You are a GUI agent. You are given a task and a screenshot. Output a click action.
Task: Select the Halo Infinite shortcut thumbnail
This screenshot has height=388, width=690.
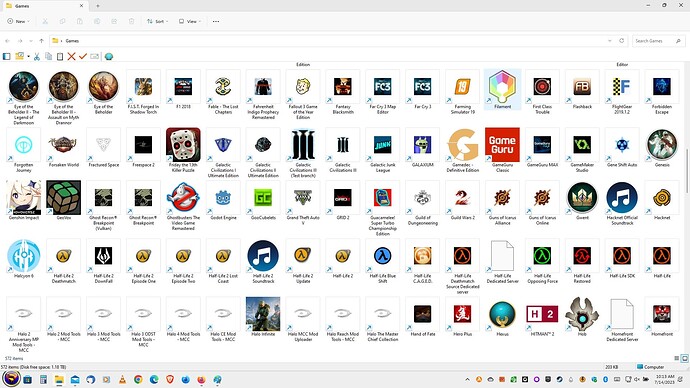point(263,314)
